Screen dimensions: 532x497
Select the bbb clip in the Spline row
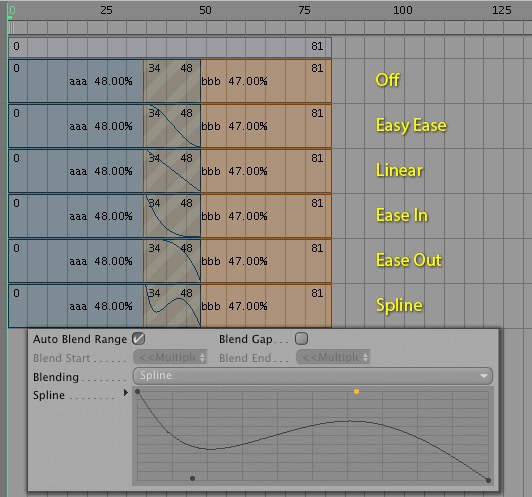click(x=266, y=306)
